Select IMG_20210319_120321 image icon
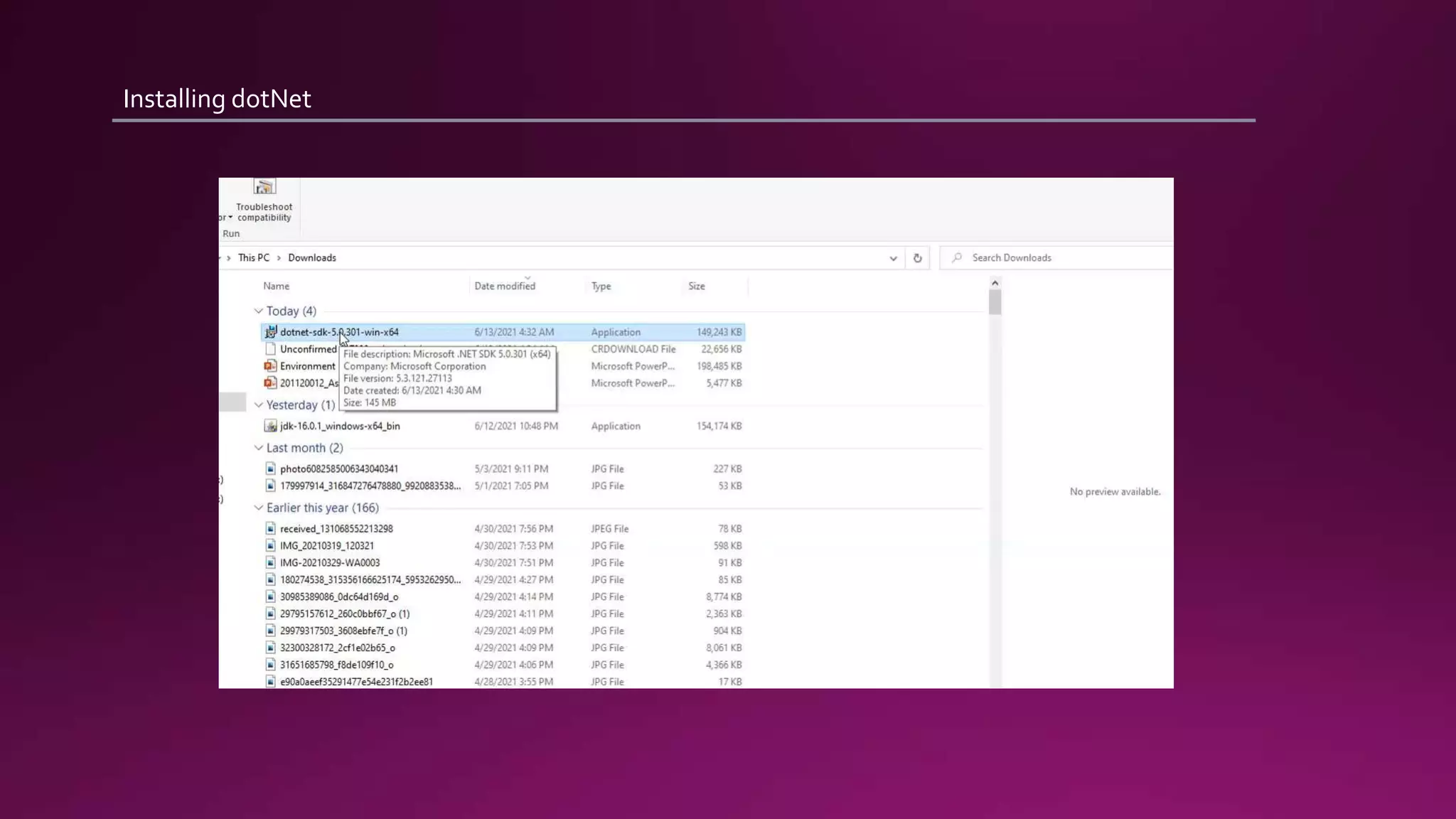 click(270, 545)
